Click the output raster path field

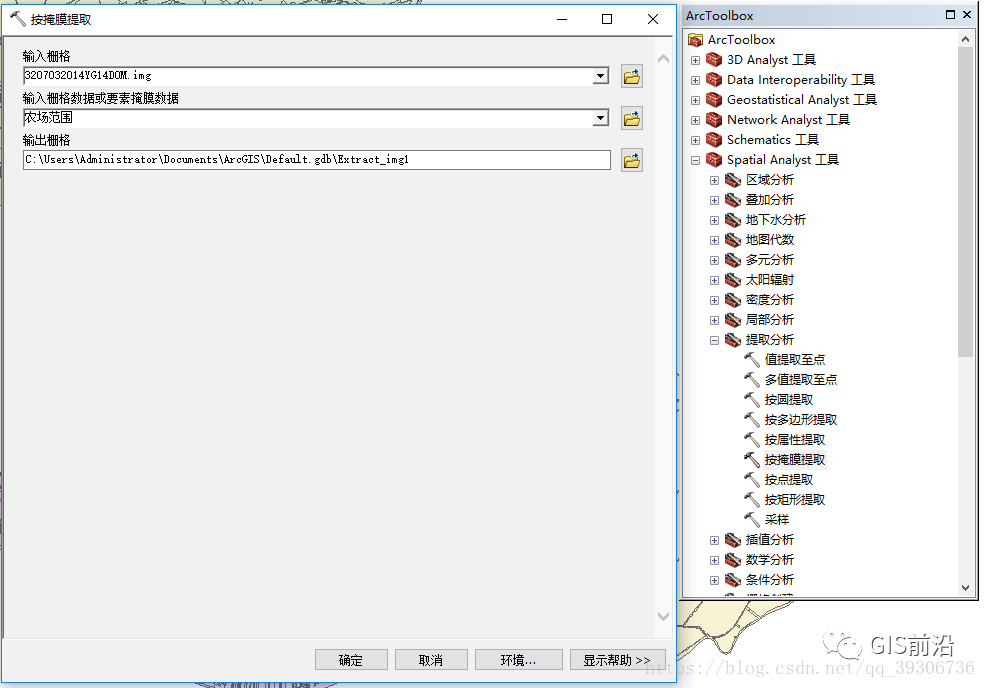[x=316, y=160]
